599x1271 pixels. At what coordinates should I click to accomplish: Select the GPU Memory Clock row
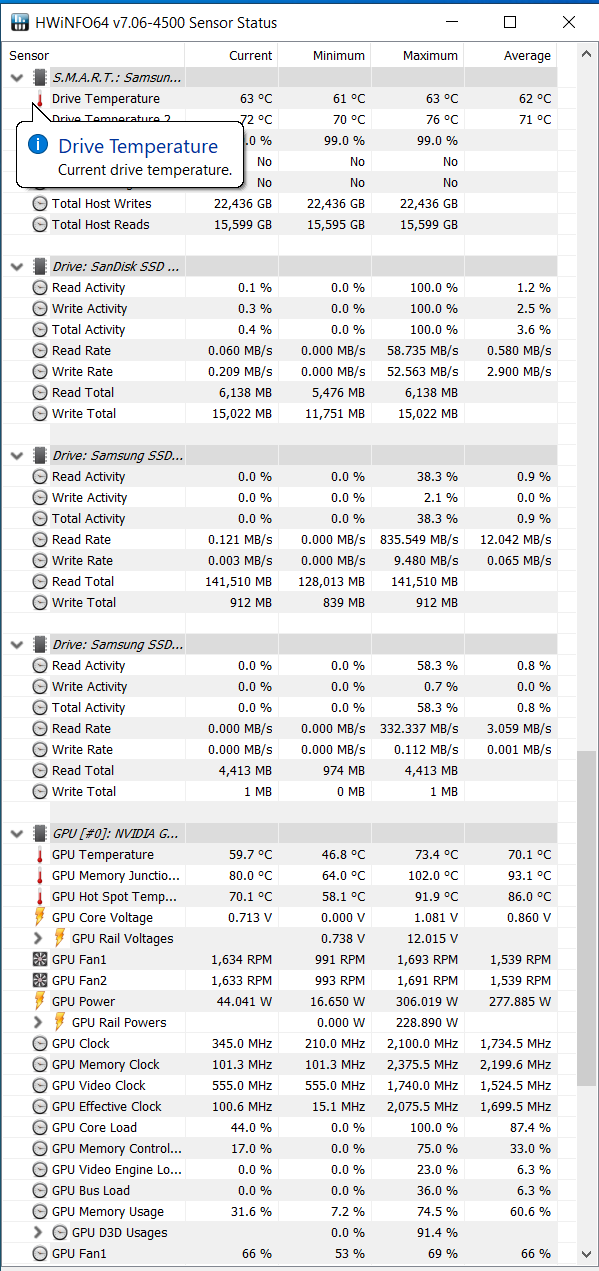pos(292,1065)
